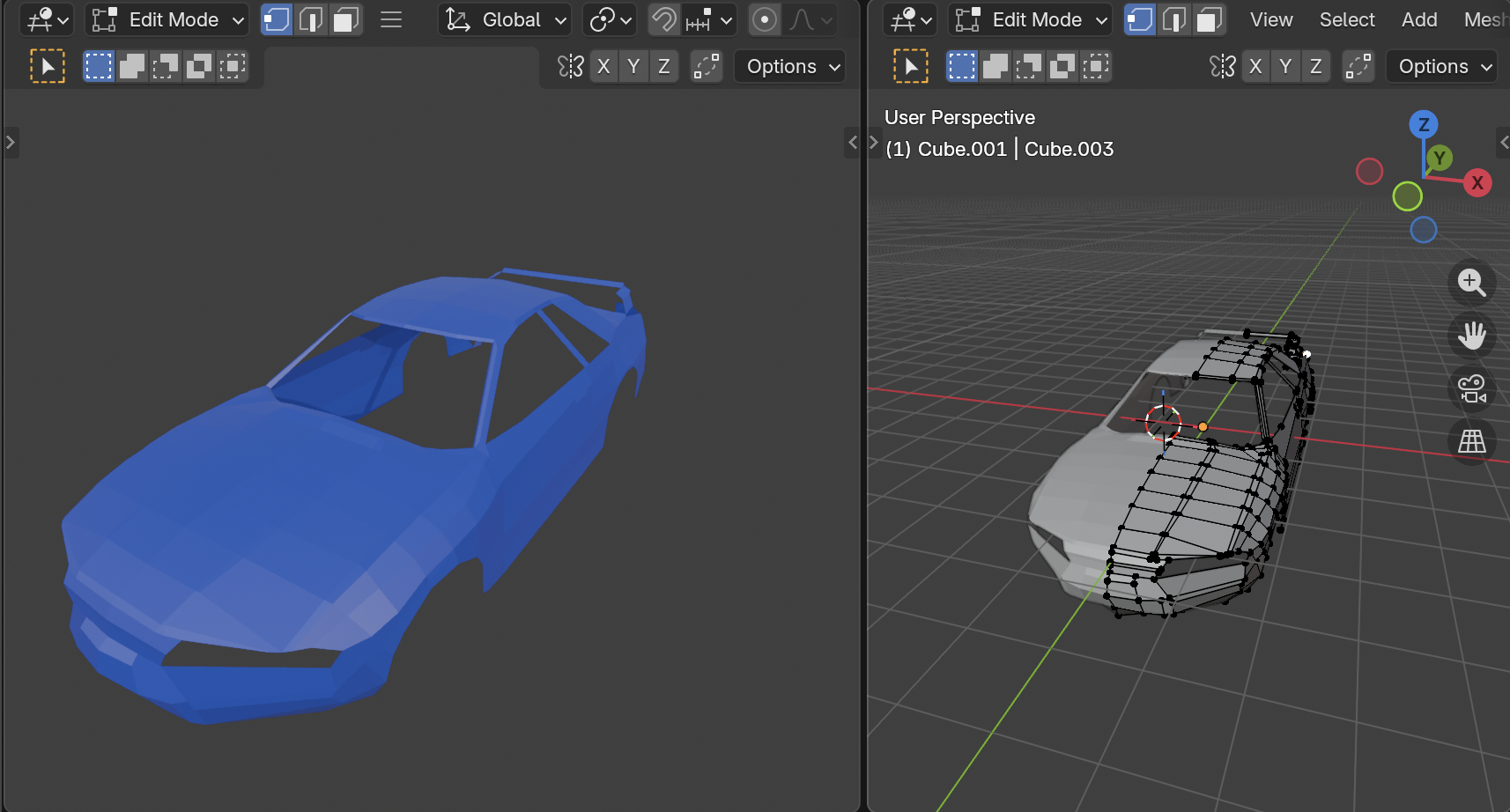Toggle Z mirror axis in left viewport
1510x812 pixels.
click(664, 66)
